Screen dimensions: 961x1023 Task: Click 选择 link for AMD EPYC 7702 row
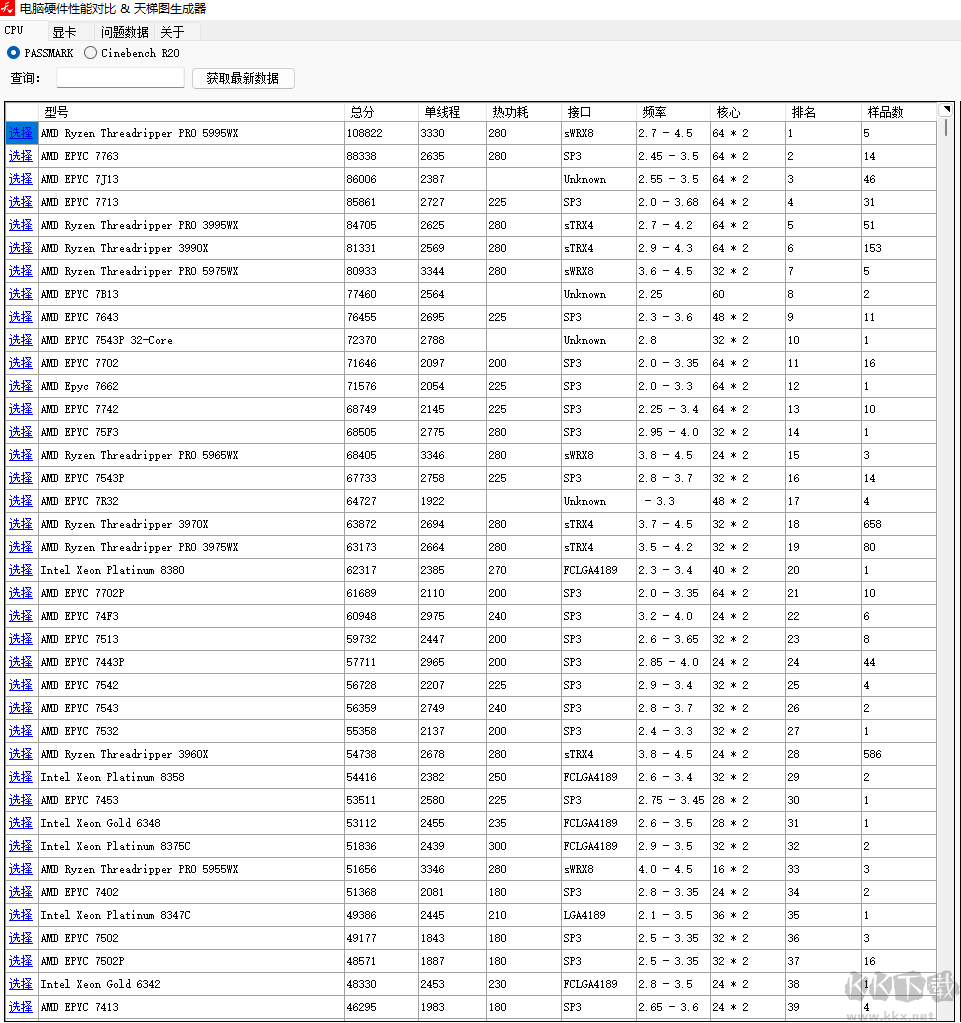point(21,363)
